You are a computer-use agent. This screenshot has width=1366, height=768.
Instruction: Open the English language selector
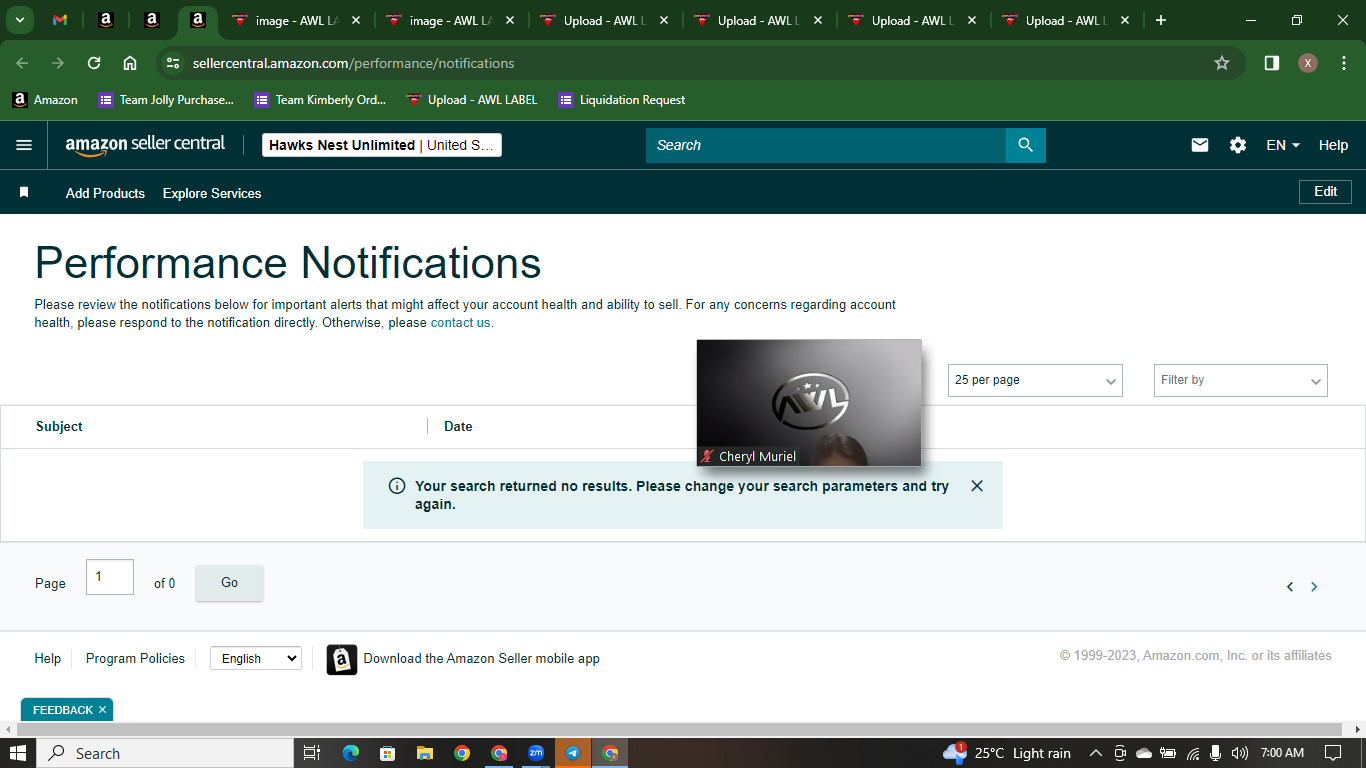coord(256,658)
